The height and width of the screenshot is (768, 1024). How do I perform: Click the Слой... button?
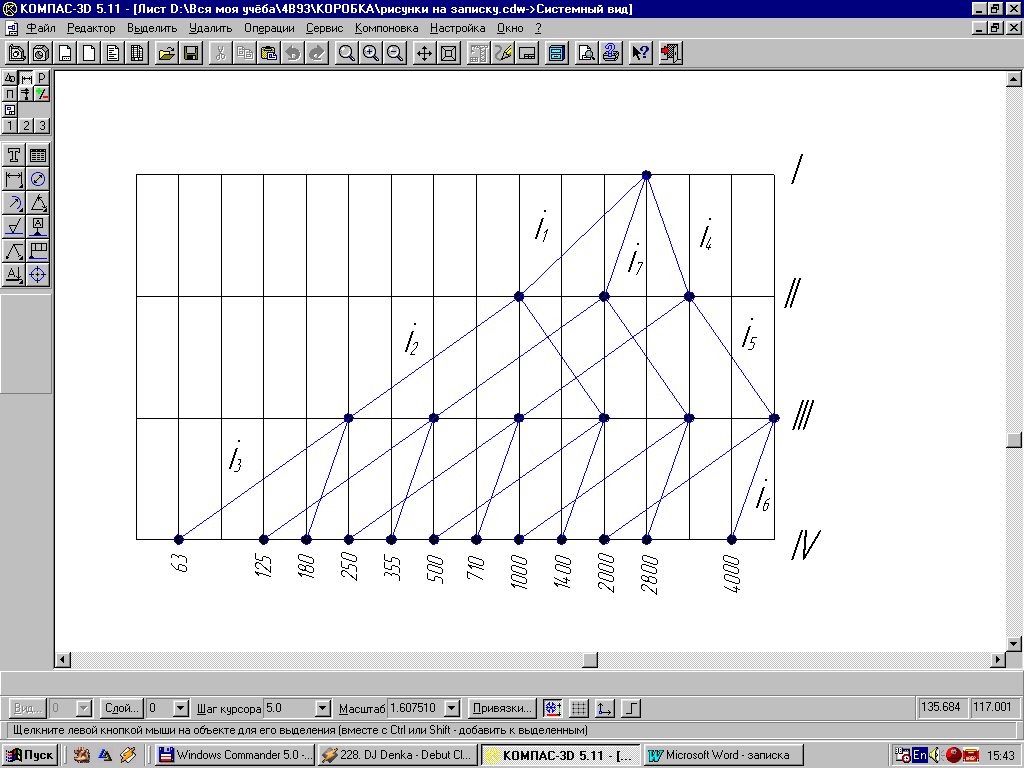(x=122, y=708)
